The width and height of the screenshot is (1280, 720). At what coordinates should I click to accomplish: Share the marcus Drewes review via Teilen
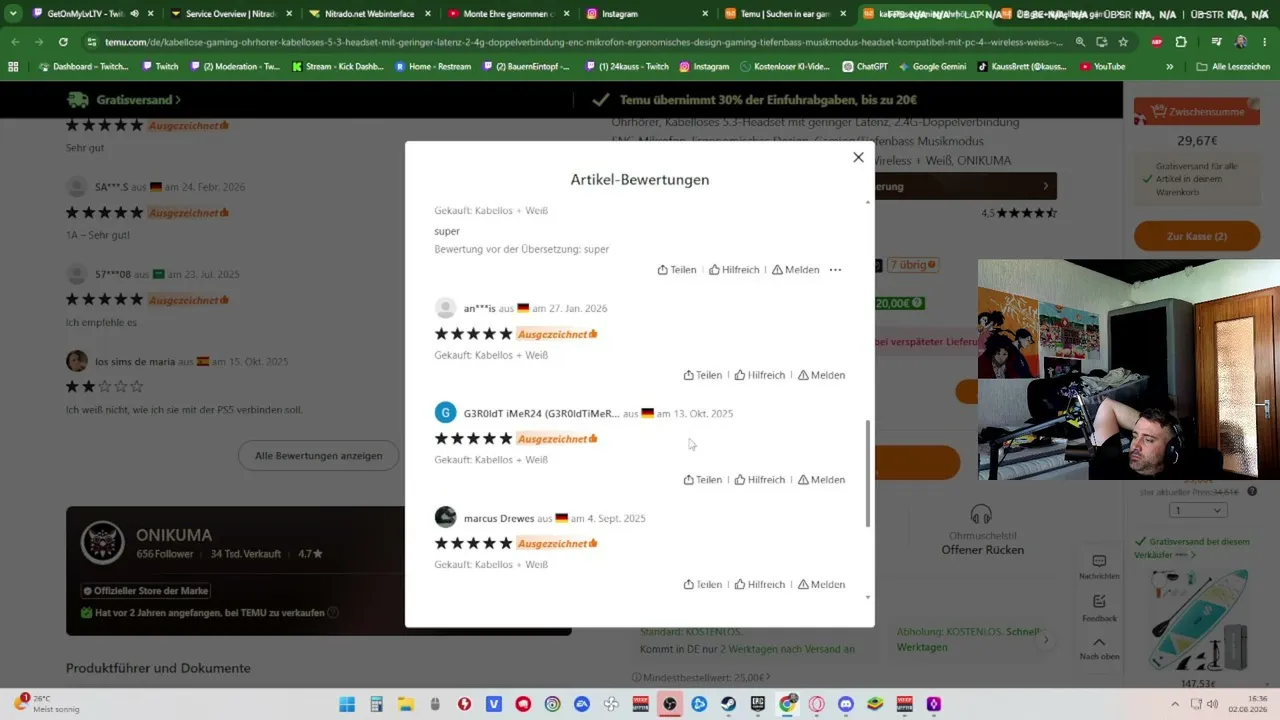703,585
